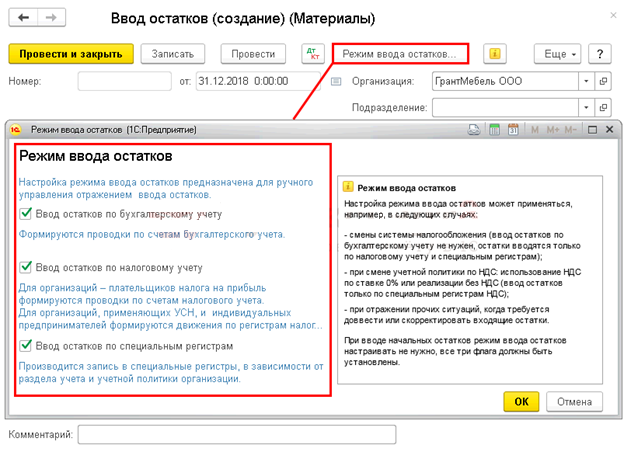
Task: Click the print-preview icon in the dialog title bar
Action: coord(474,130)
